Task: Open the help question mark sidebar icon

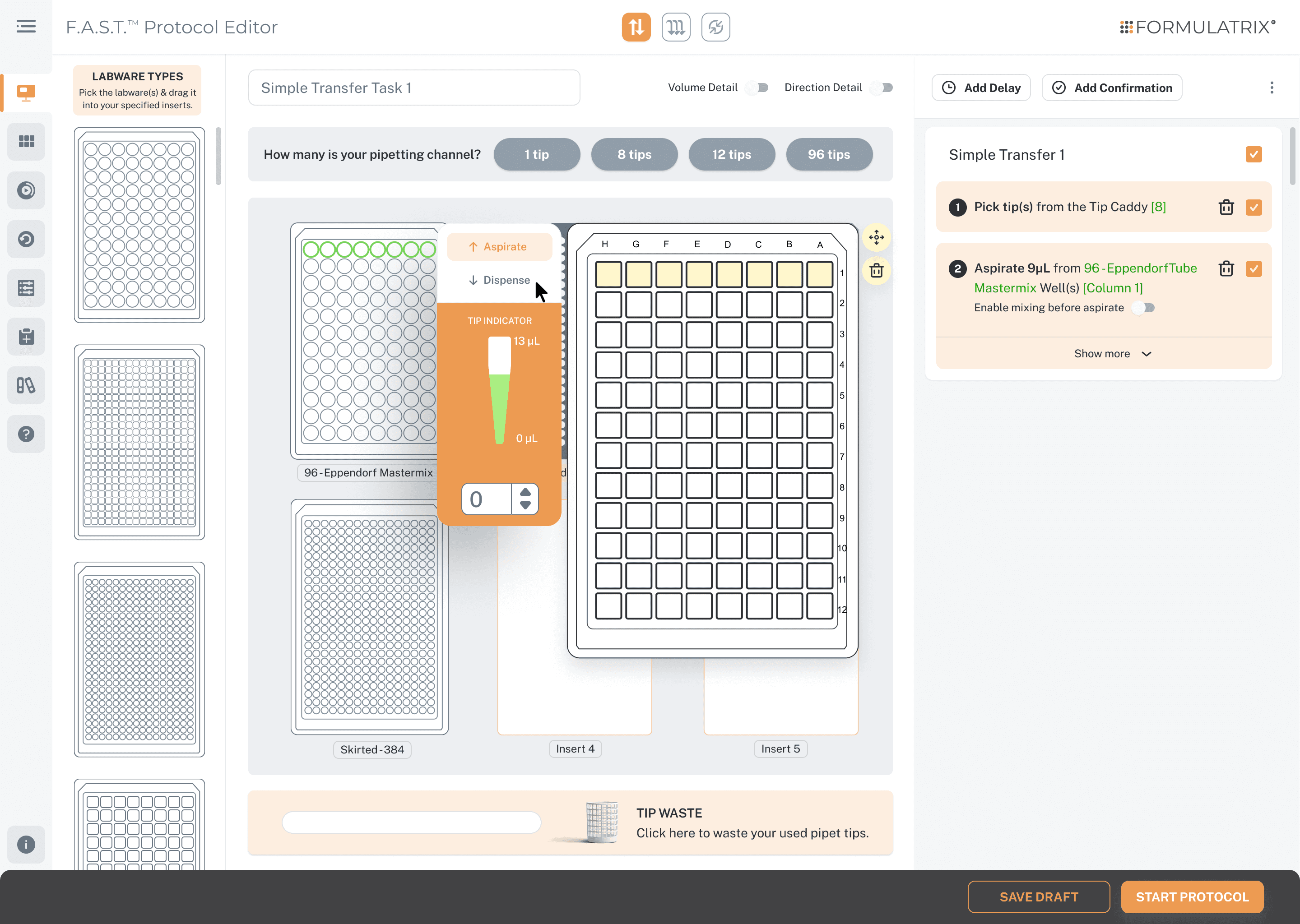Action: [26, 434]
